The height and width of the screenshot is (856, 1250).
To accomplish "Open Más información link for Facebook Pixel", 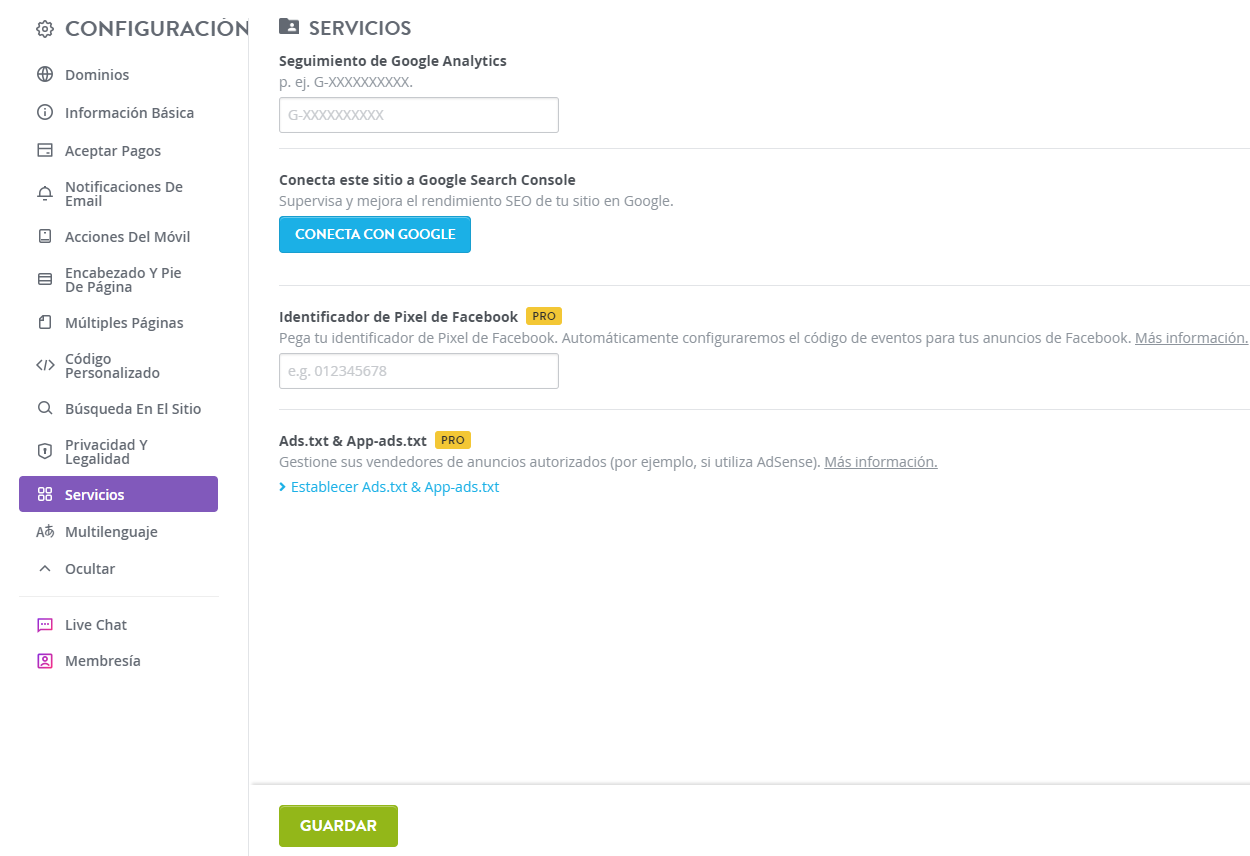I will (x=1191, y=338).
